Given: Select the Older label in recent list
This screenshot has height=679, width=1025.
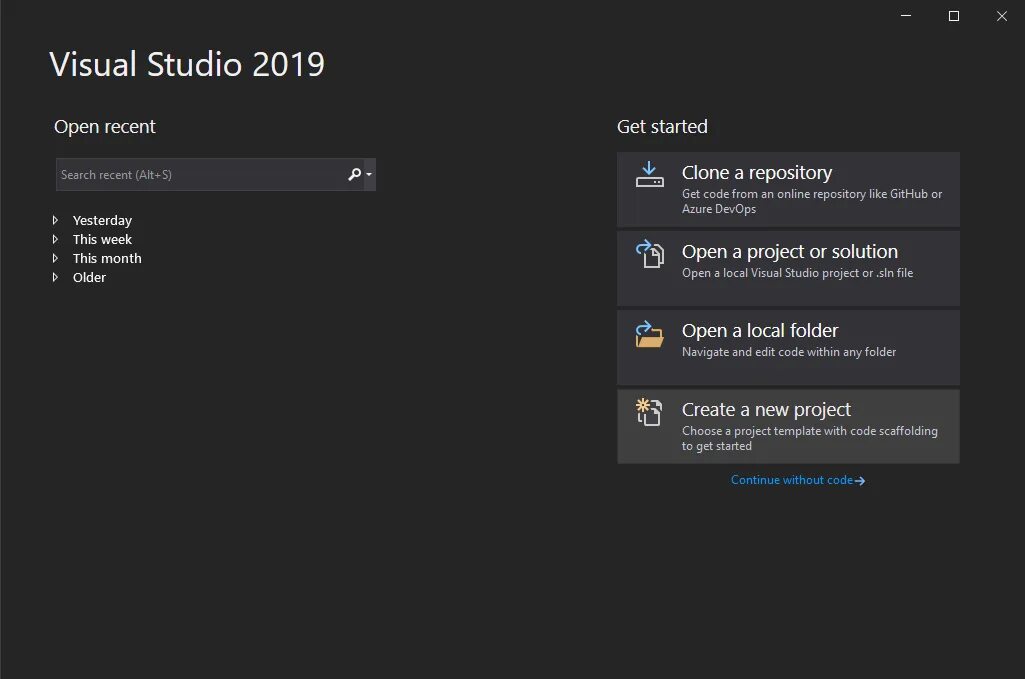Looking at the screenshot, I should tap(89, 277).
